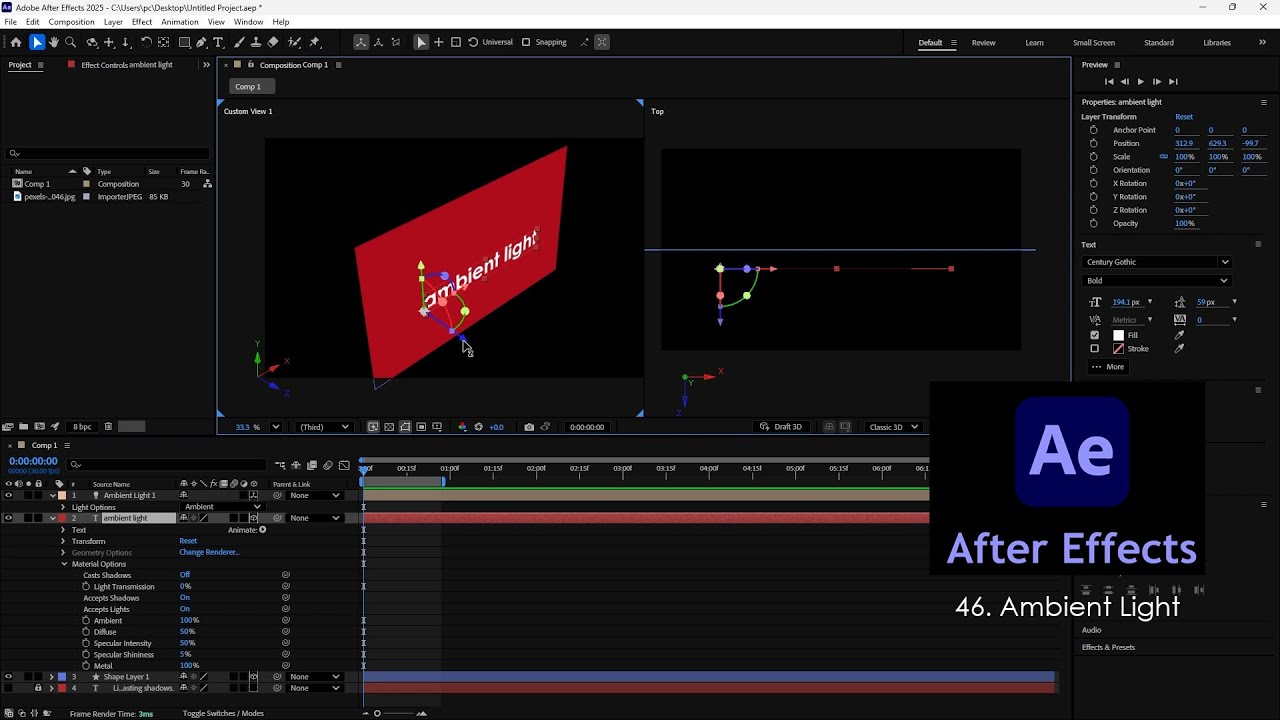Select the Hand tool
The image size is (1280, 720).
(x=54, y=42)
